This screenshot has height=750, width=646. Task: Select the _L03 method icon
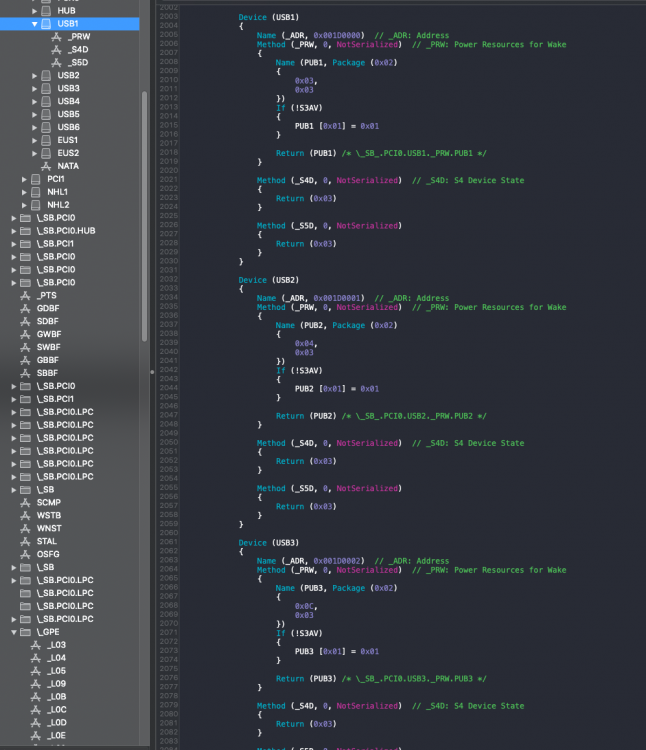[36, 645]
